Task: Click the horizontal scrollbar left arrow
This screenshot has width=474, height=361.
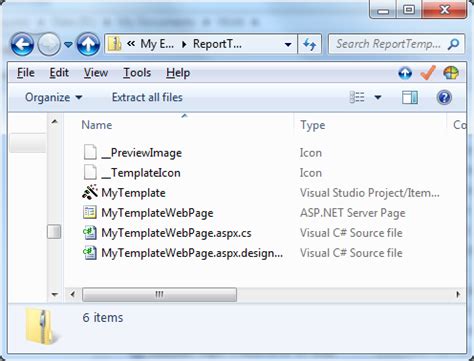Action: pos(73,295)
